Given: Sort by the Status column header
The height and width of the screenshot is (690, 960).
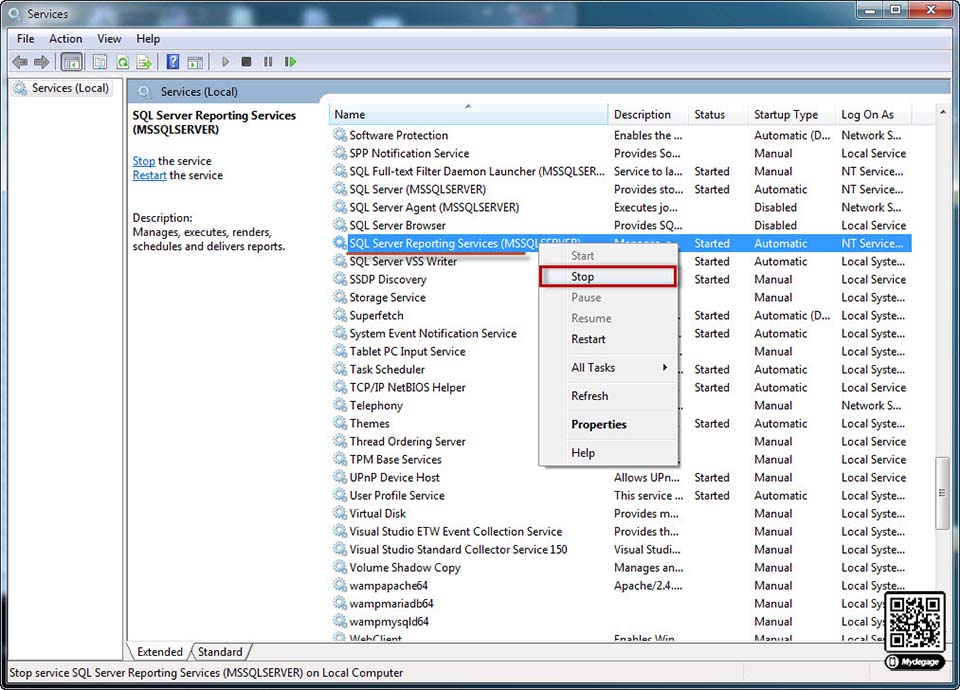Looking at the screenshot, I should [718, 114].
